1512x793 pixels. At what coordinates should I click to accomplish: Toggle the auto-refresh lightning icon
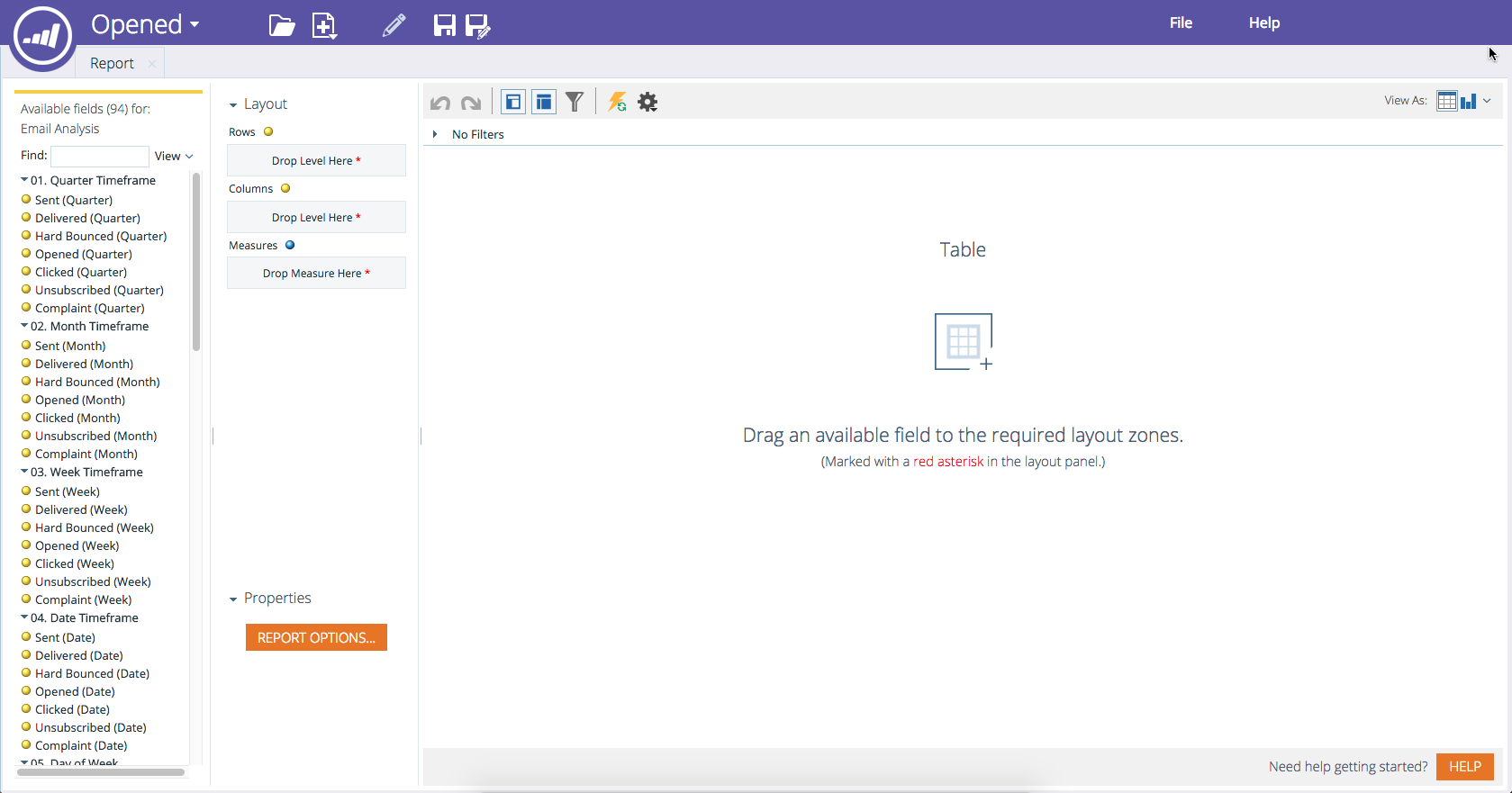[x=617, y=102]
